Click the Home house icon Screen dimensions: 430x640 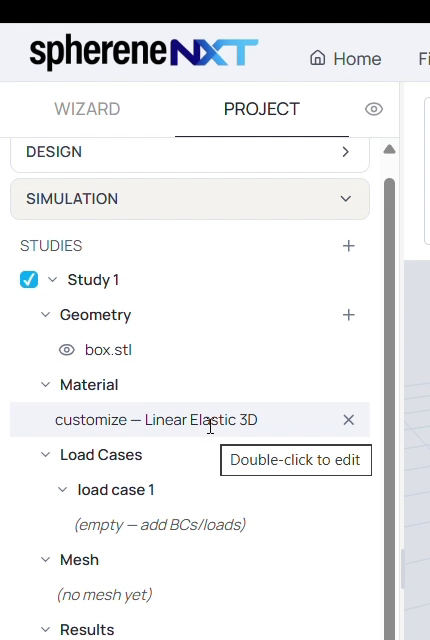tap(317, 58)
